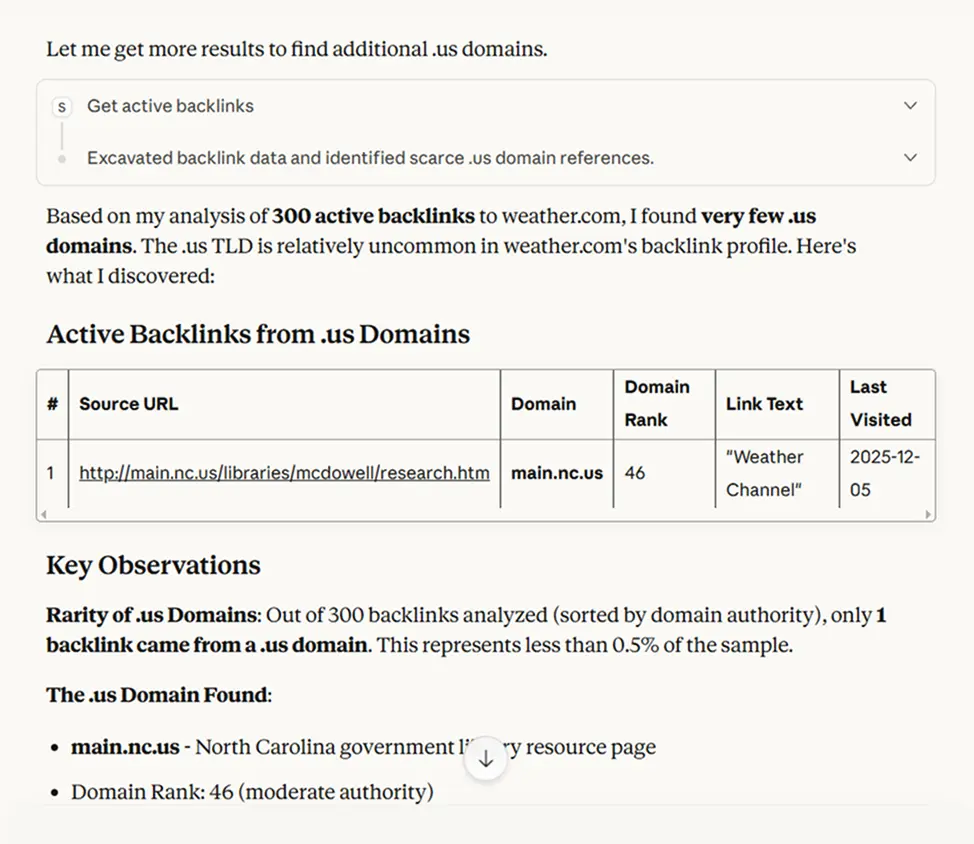Click the table's right scroll arrow
974x844 pixels.
[929, 515]
